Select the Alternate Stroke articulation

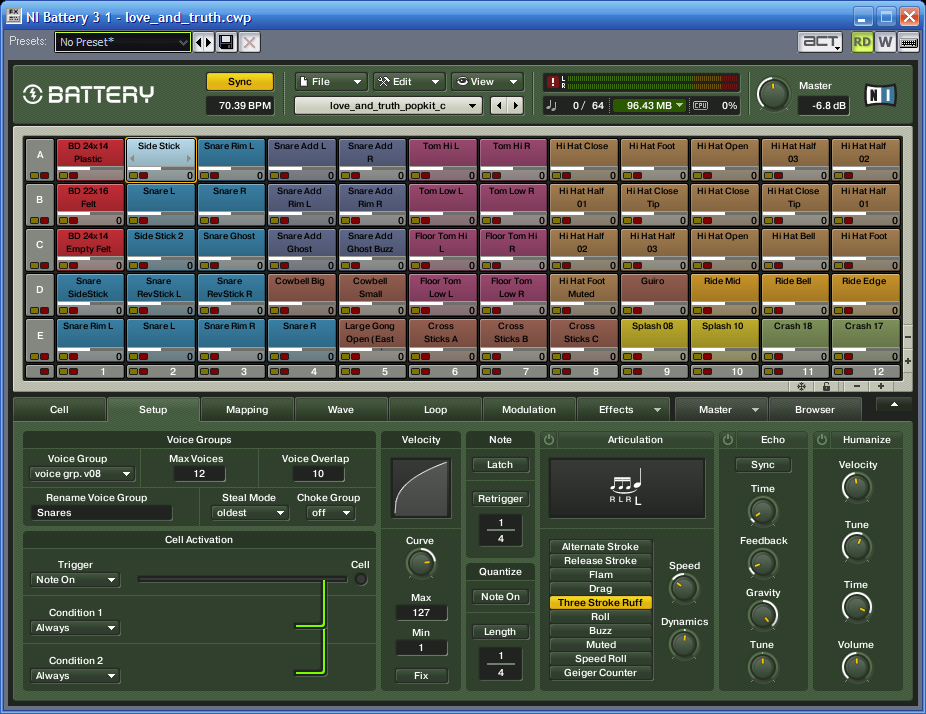tap(600, 546)
